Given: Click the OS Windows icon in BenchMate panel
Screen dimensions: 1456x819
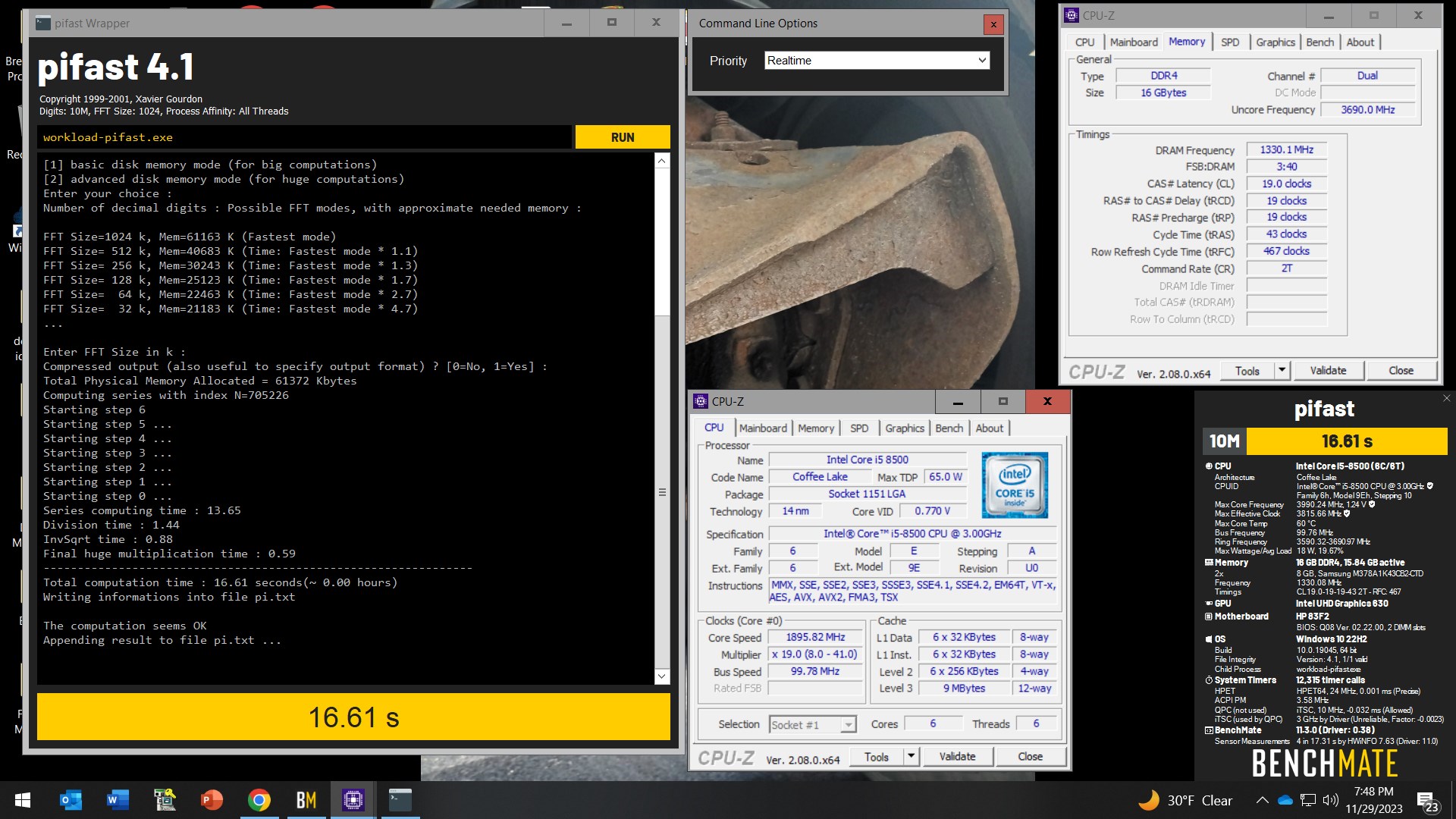Looking at the screenshot, I should (1209, 639).
